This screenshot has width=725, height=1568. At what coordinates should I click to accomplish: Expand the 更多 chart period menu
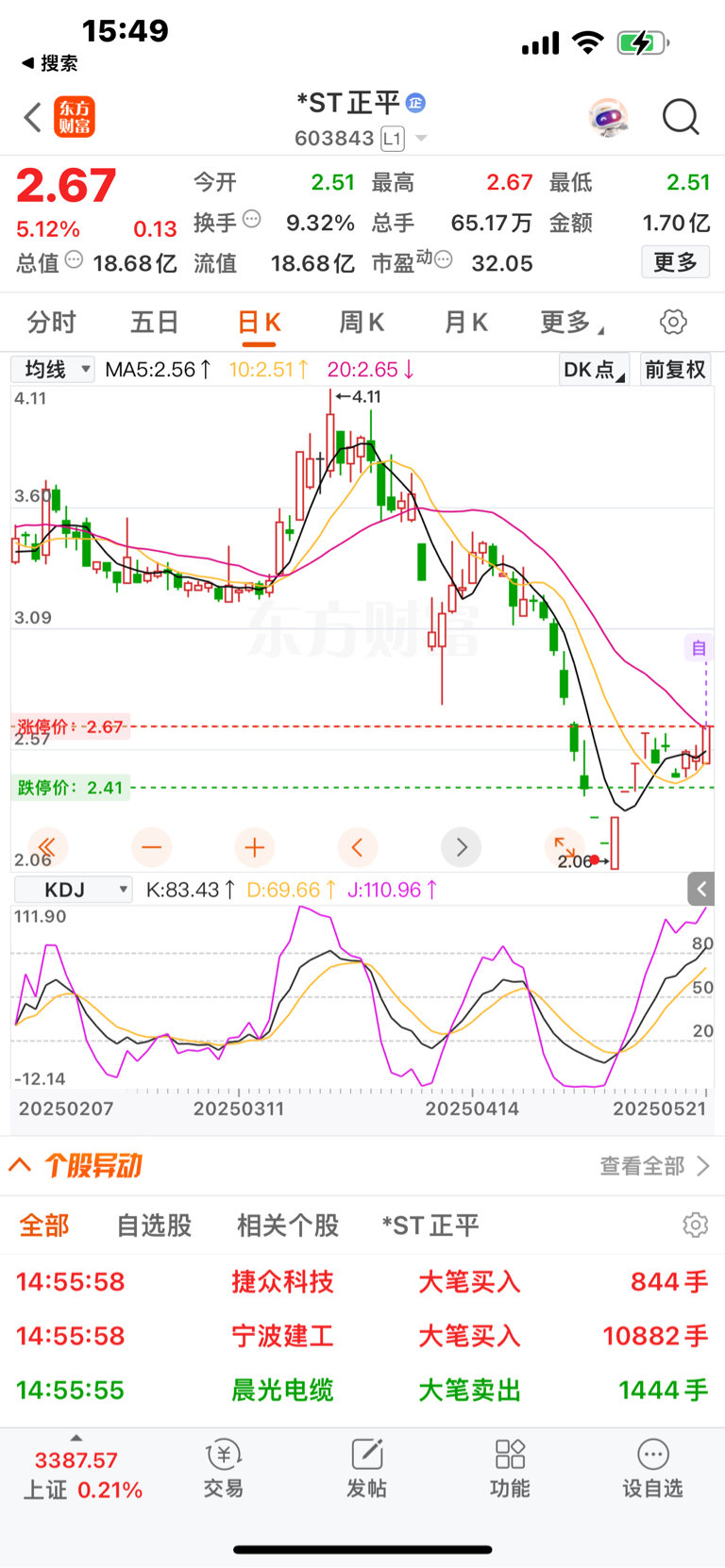(x=572, y=323)
